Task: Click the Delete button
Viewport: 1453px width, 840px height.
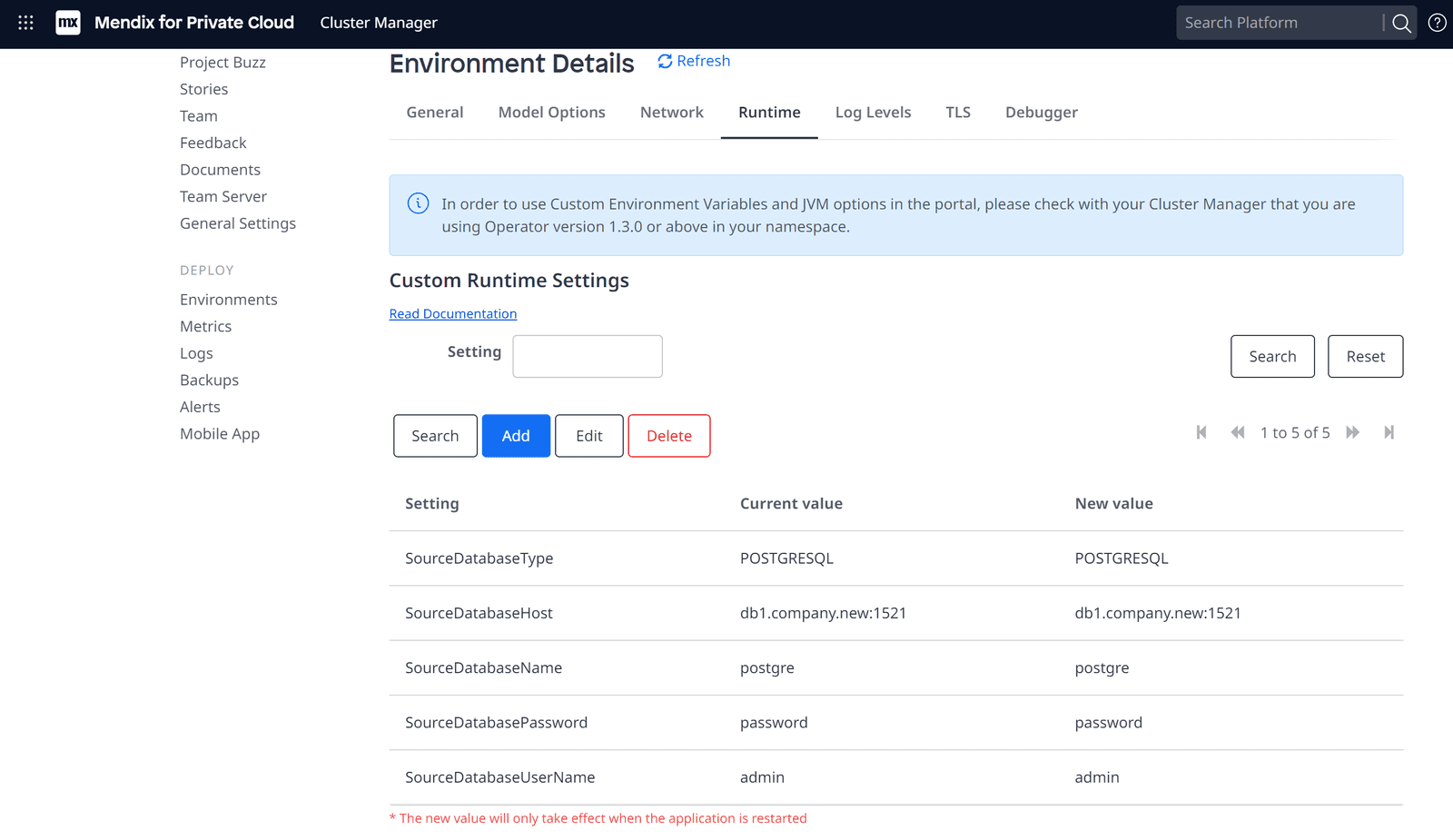Action: [x=669, y=436]
